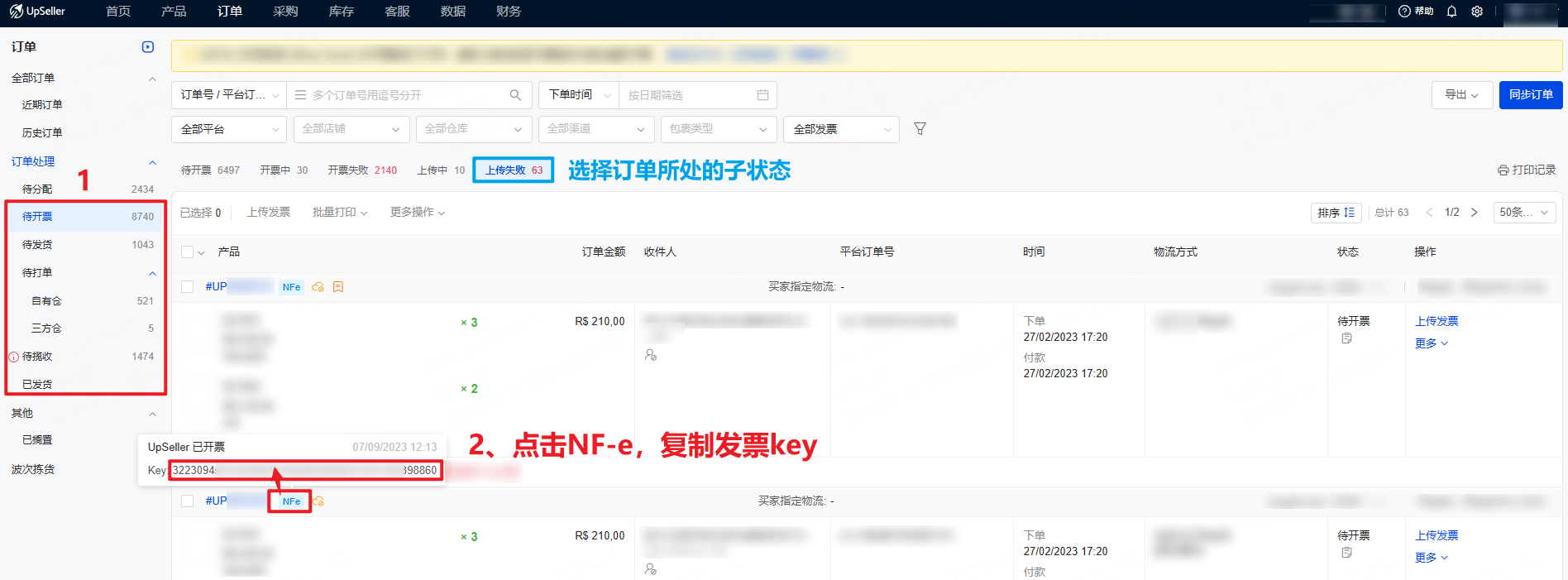The width and height of the screenshot is (1568, 580).
Task: Open the 全部平台 dropdown
Action: 229,129
